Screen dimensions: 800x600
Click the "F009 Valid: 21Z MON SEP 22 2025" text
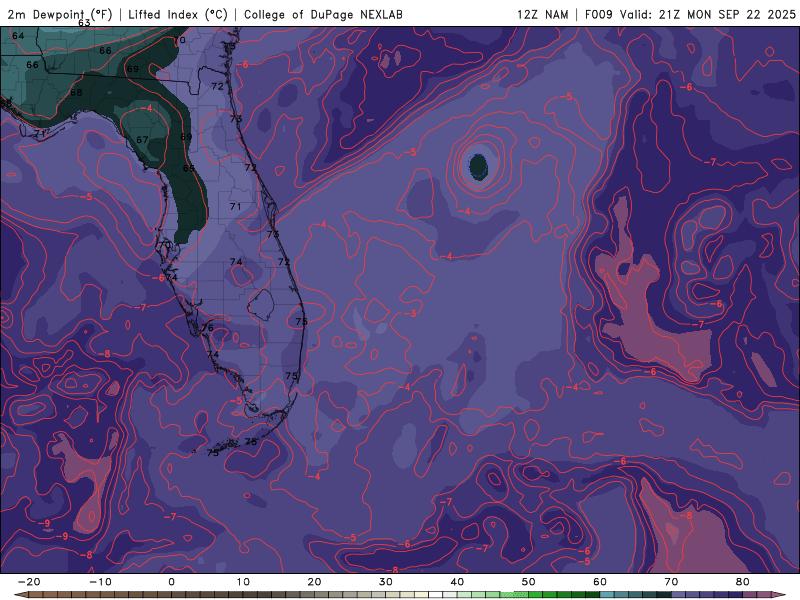pos(690,14)
